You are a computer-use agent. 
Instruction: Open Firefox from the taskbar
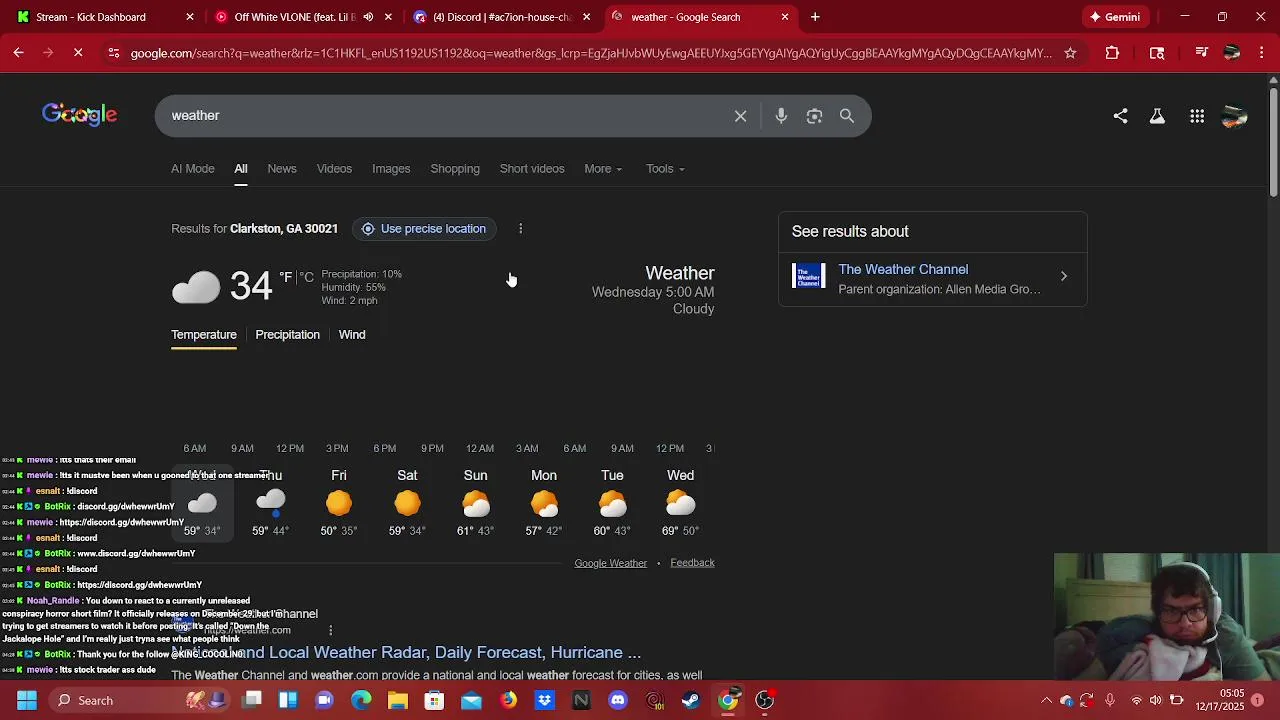508,700
